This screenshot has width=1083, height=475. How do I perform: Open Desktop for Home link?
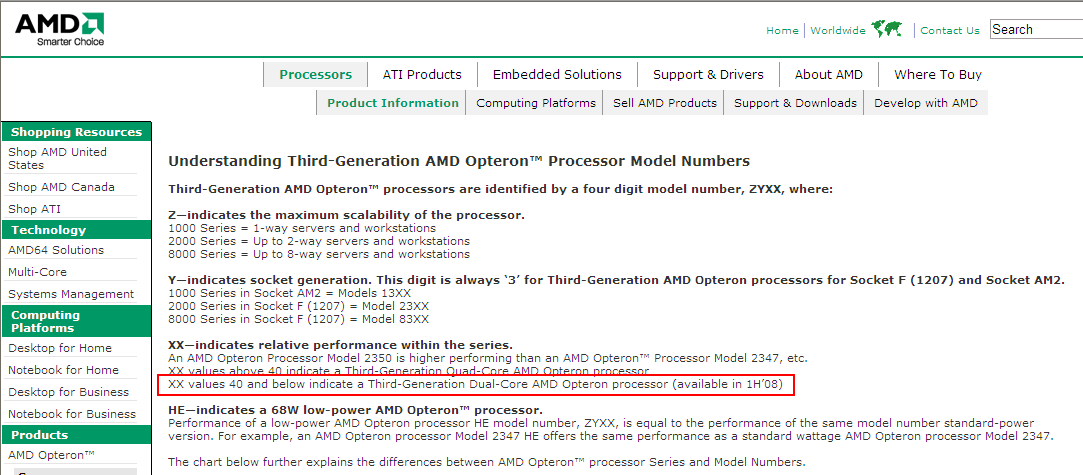click(x=59, y=348)
